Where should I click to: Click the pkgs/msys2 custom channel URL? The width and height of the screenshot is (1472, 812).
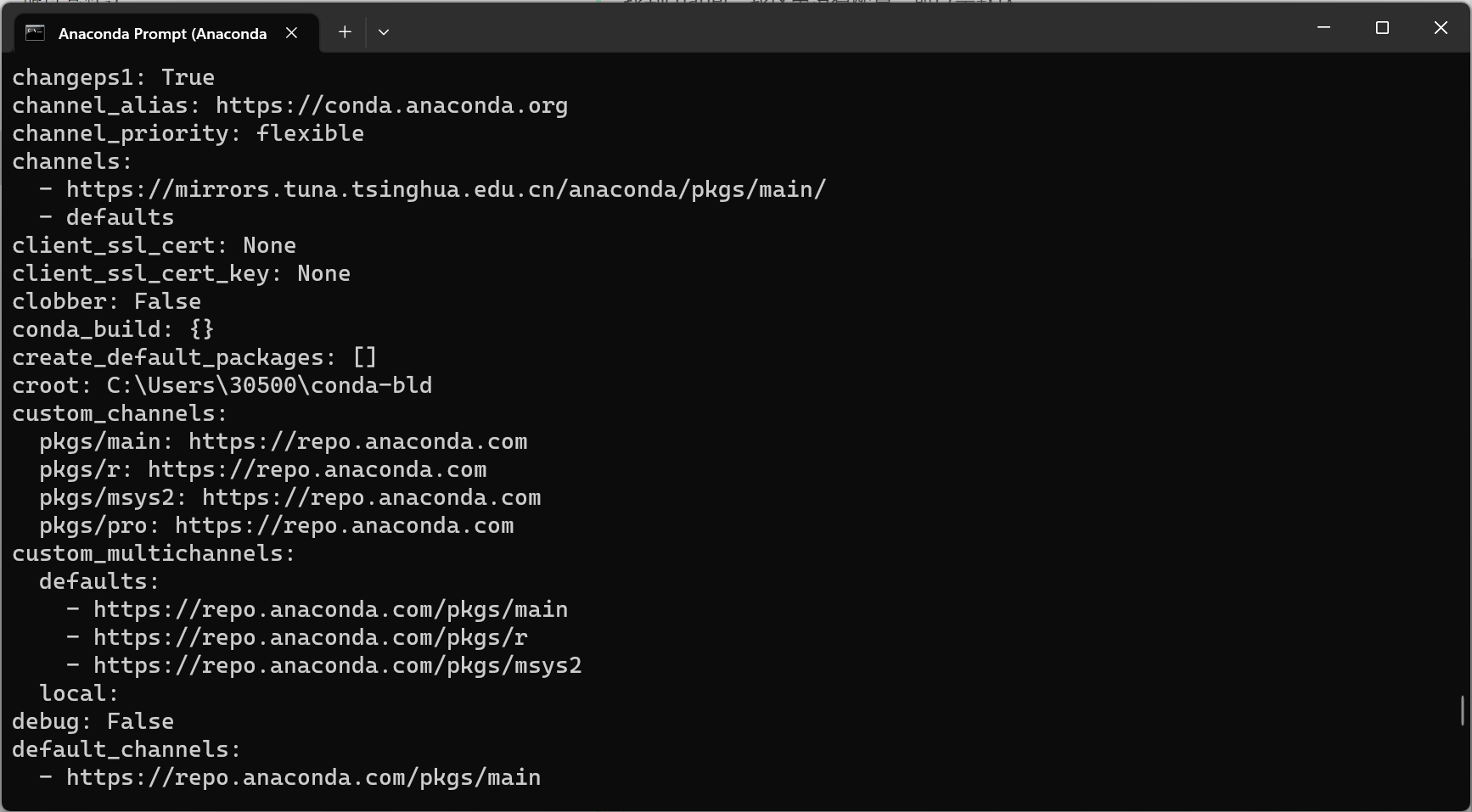[x=371, y=498]
